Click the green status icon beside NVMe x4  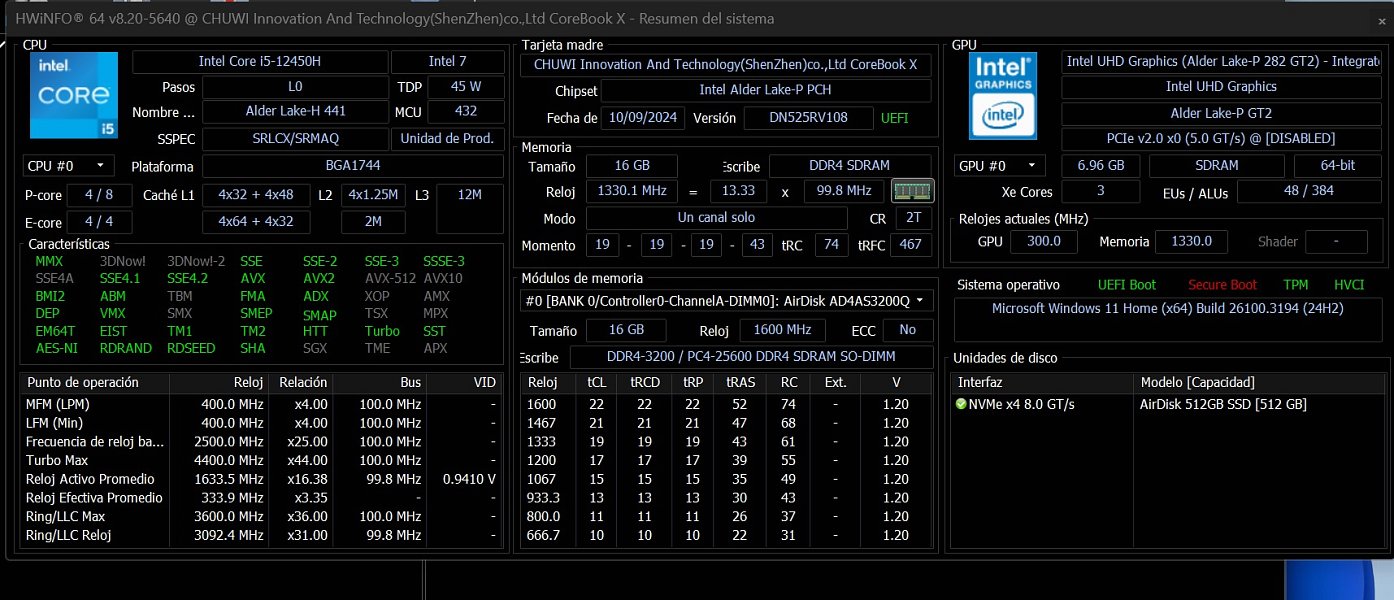(961, 404)
